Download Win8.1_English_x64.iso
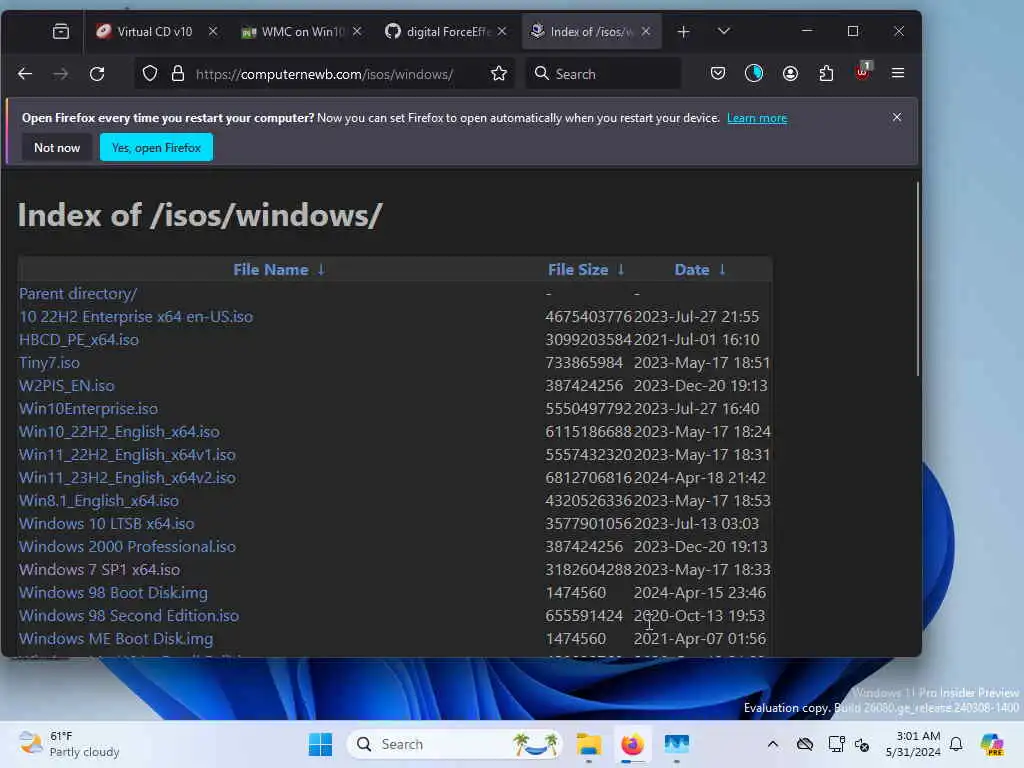The image size is (1024, 768). click(x=99, y=500)
